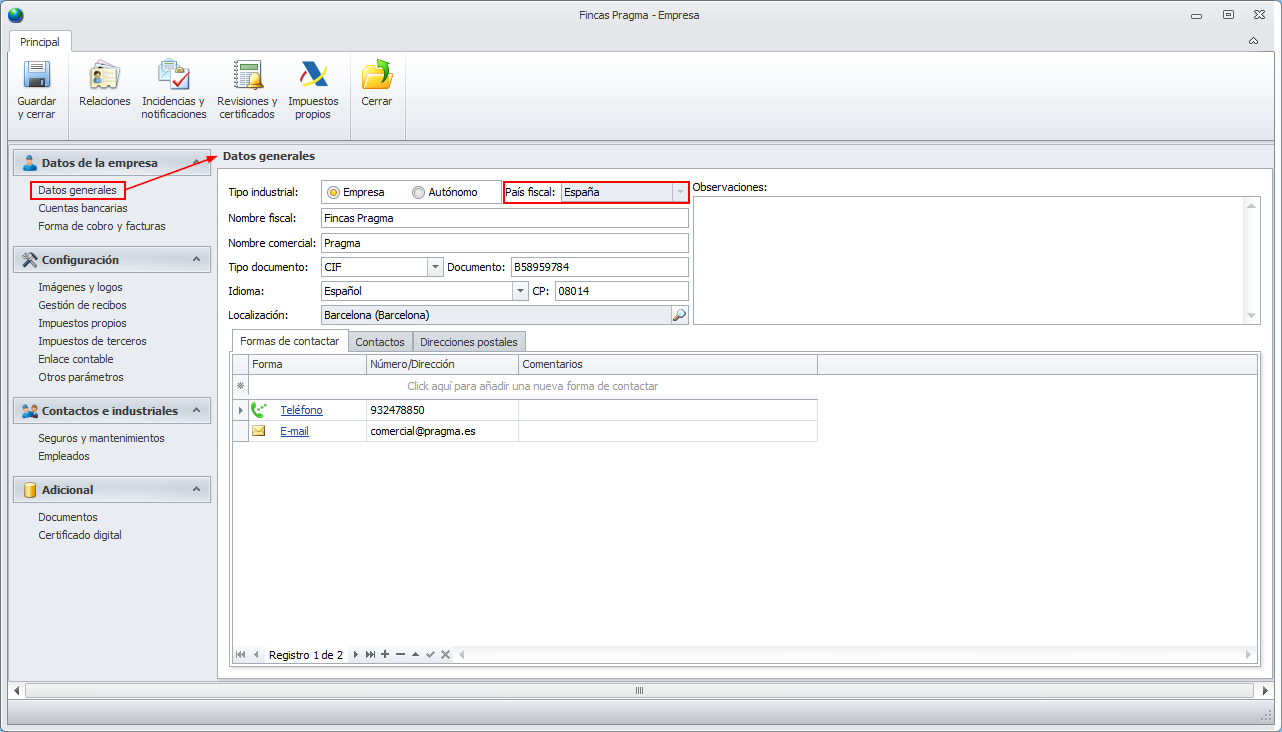Cancel edit with the navigator X

[x=445, y=655]
